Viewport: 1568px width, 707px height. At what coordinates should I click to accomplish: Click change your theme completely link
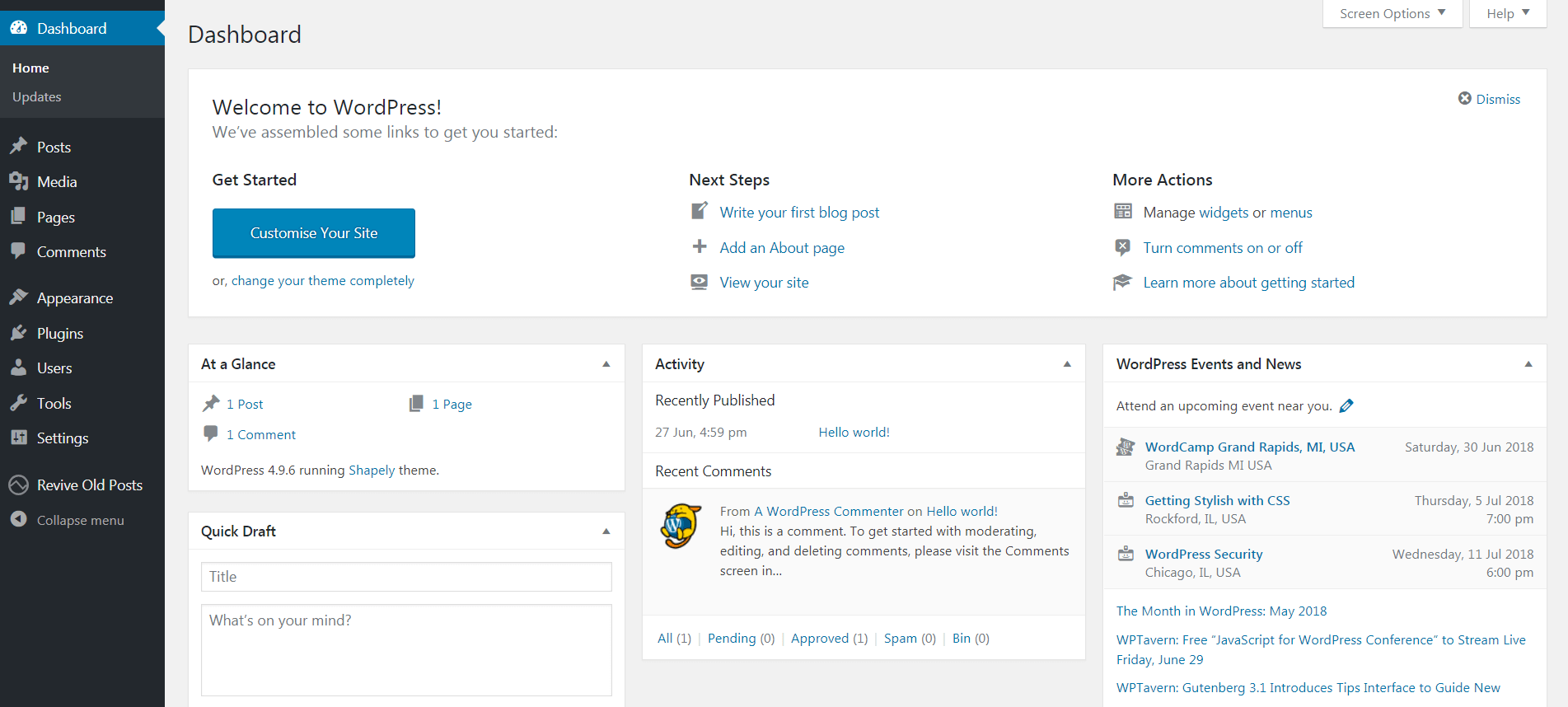point(322,280)
